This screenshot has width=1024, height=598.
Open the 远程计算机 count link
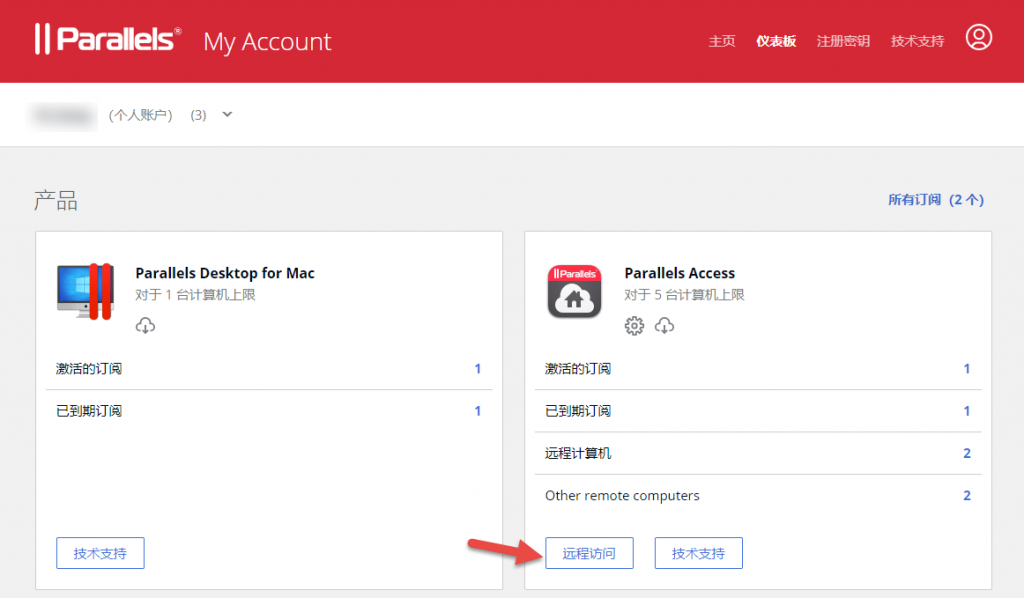tap(966, 453)
